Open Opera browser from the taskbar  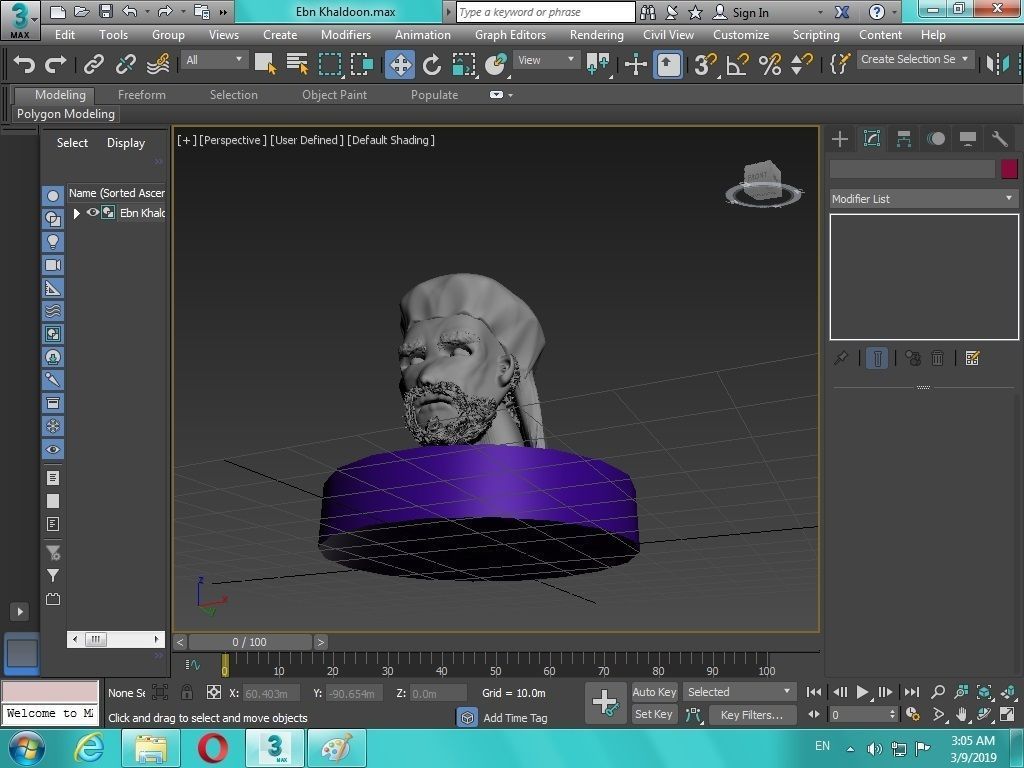pyautogui.click(x=212, y=748)
